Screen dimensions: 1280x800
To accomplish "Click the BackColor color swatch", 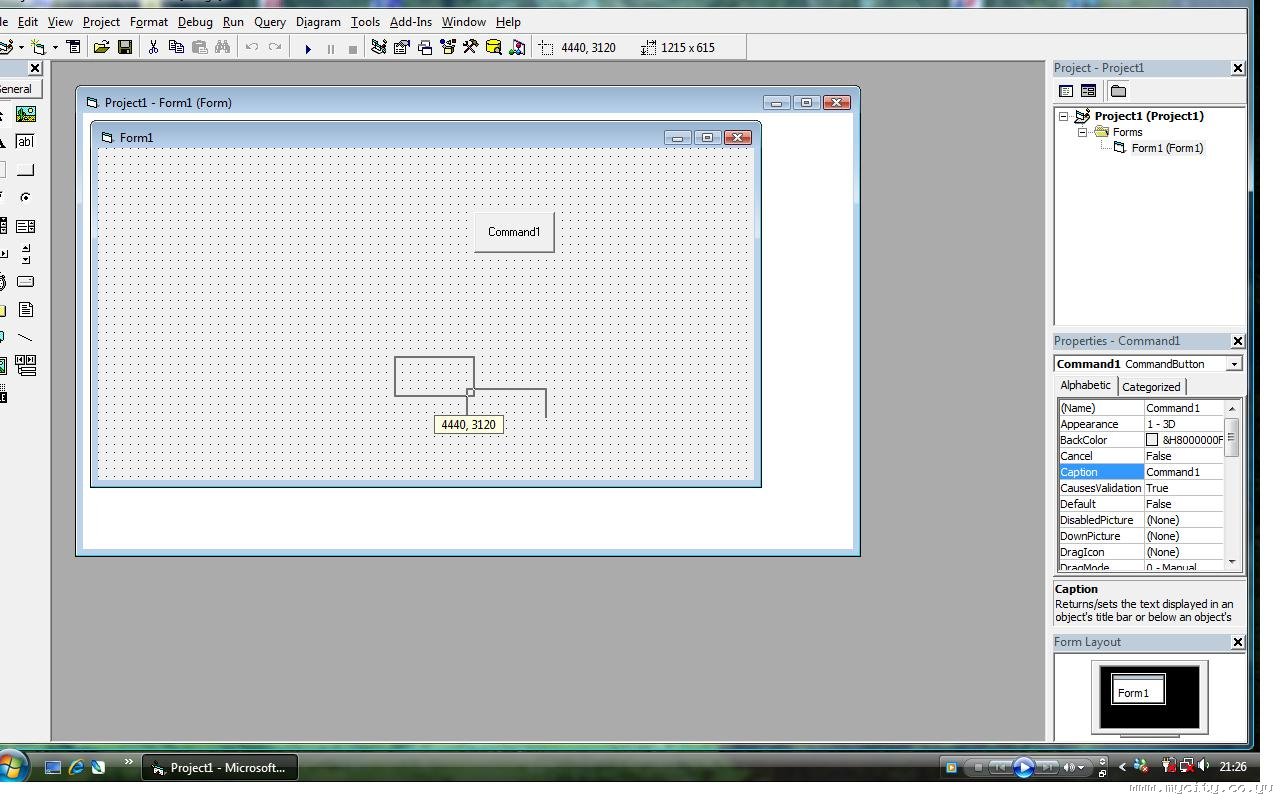I will 1152,440.
